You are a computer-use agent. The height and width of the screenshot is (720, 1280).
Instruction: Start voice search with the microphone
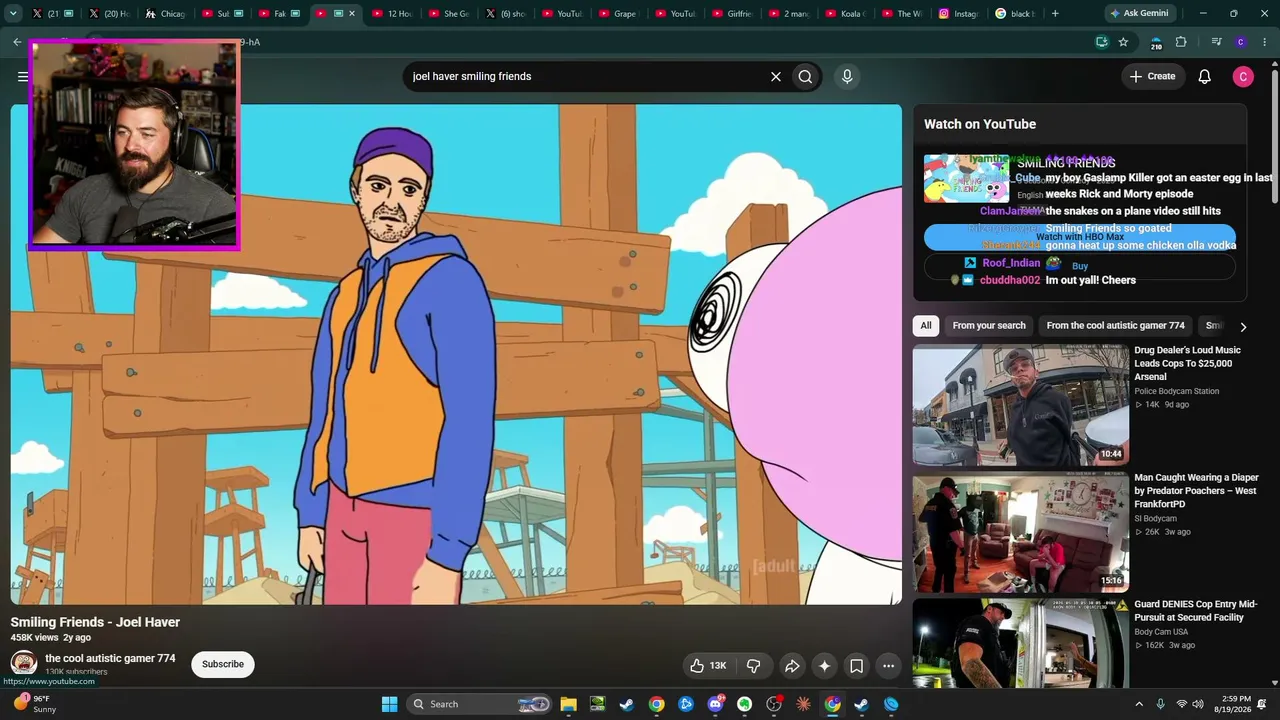pyautogui.click(x=847, y=77)
